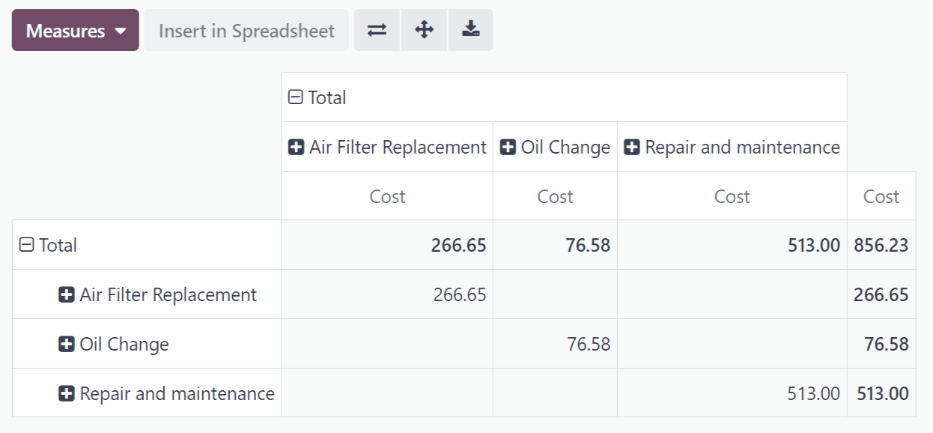Click the Download xlsx icon
The height and width of the screenshot is (433, 933).
pos(470,30)
